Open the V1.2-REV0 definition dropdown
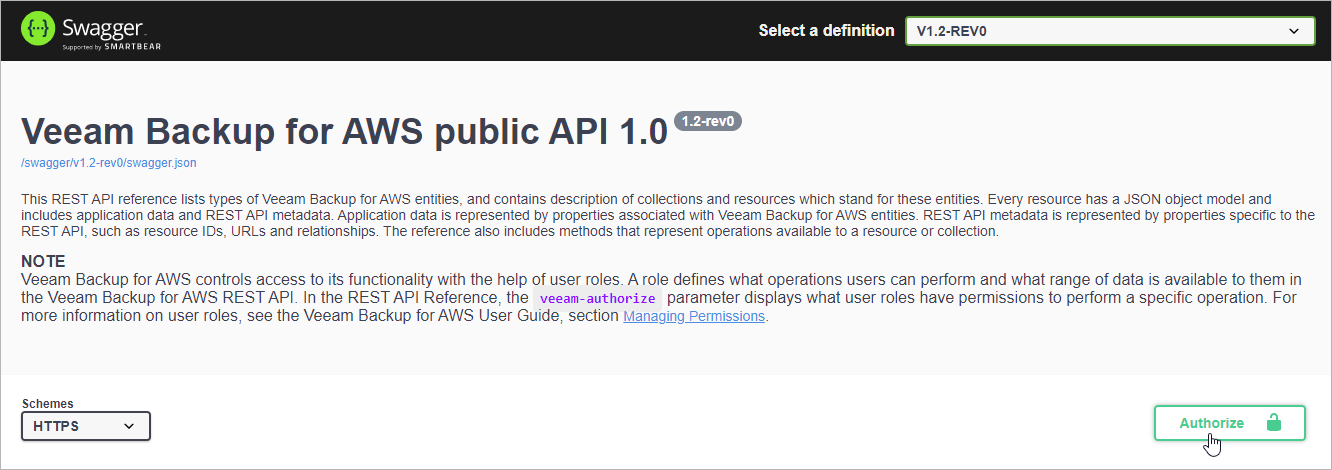Screen dimensions: 1332x470 tap(1109, 30)
